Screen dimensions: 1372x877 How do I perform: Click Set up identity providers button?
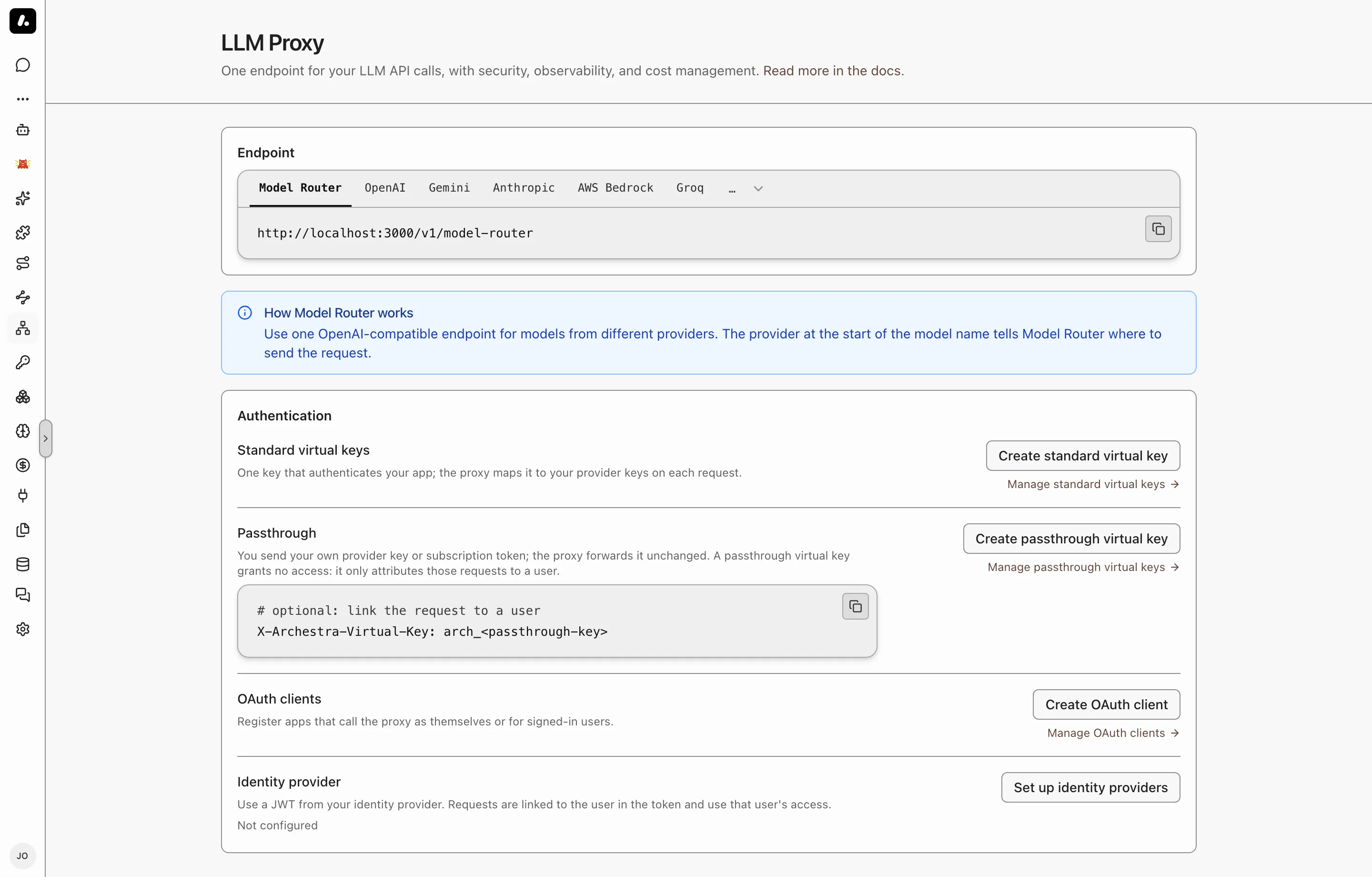click(1090, 787)
